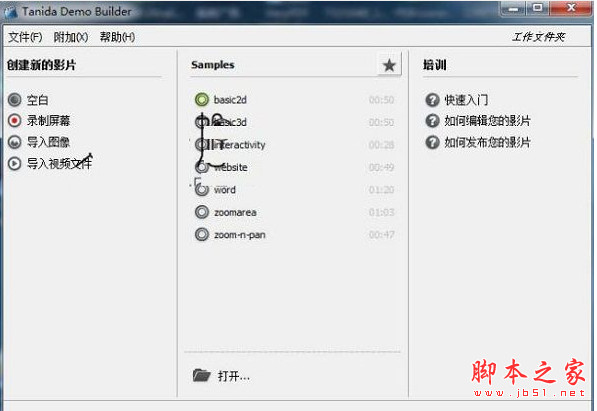Click the question mark icon for 快速入门
597x411 pixels.
tap(432, 100)
